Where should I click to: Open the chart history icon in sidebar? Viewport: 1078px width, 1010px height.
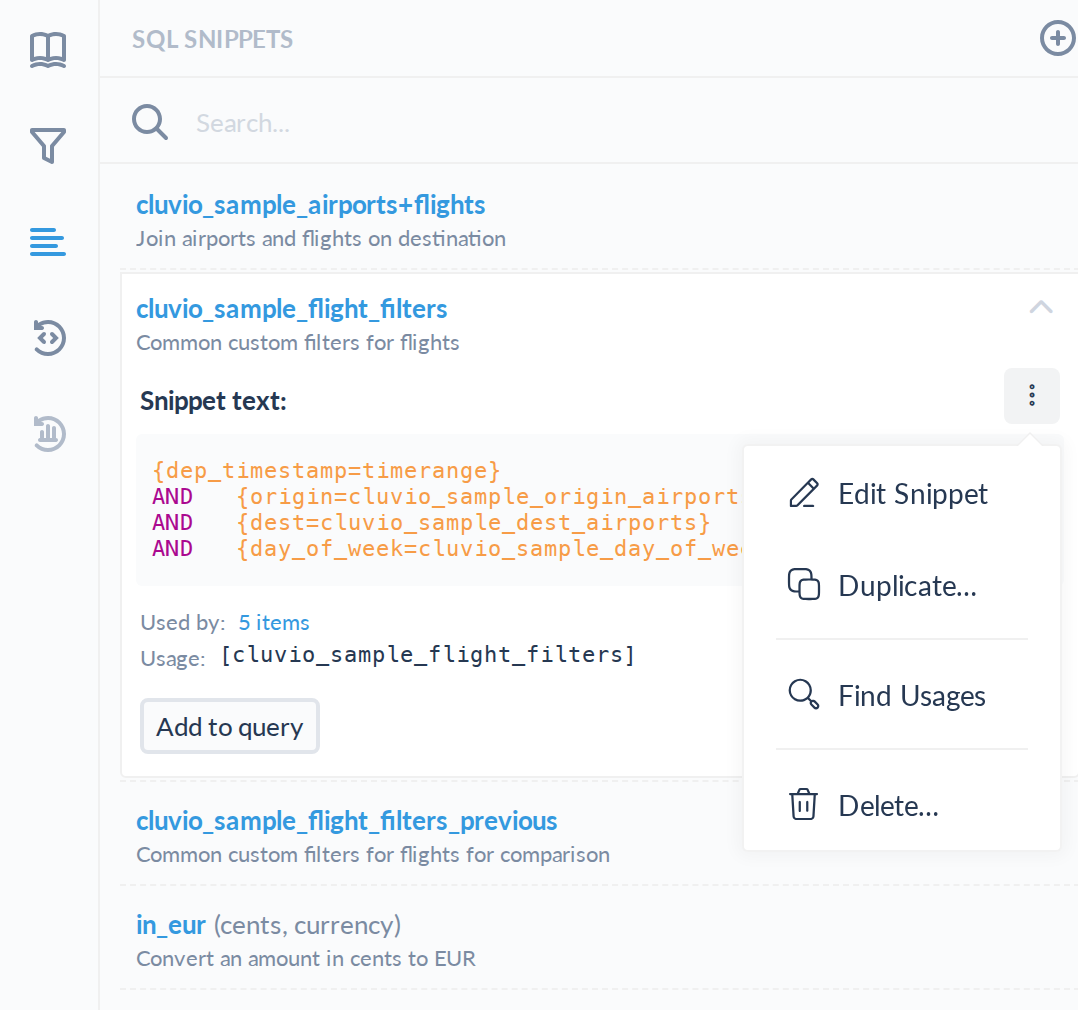coord(49,433)
